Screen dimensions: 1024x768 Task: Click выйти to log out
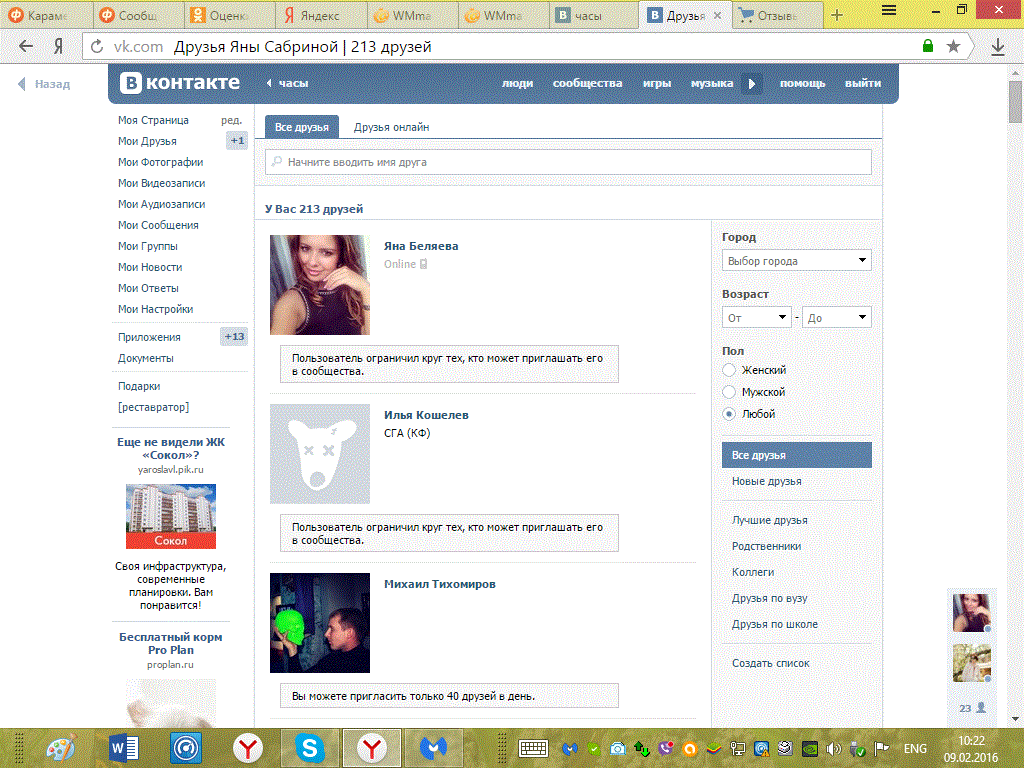pos(863,83)
